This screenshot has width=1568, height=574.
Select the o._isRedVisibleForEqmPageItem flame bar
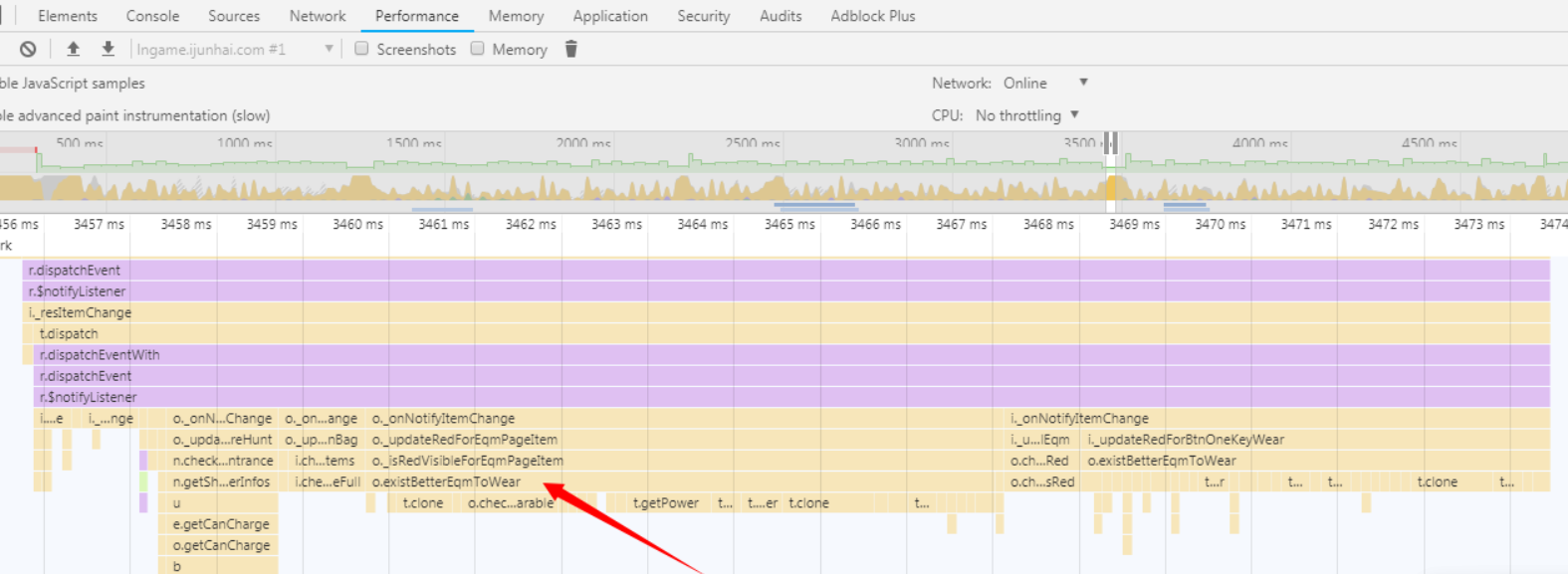pos(685,461)
